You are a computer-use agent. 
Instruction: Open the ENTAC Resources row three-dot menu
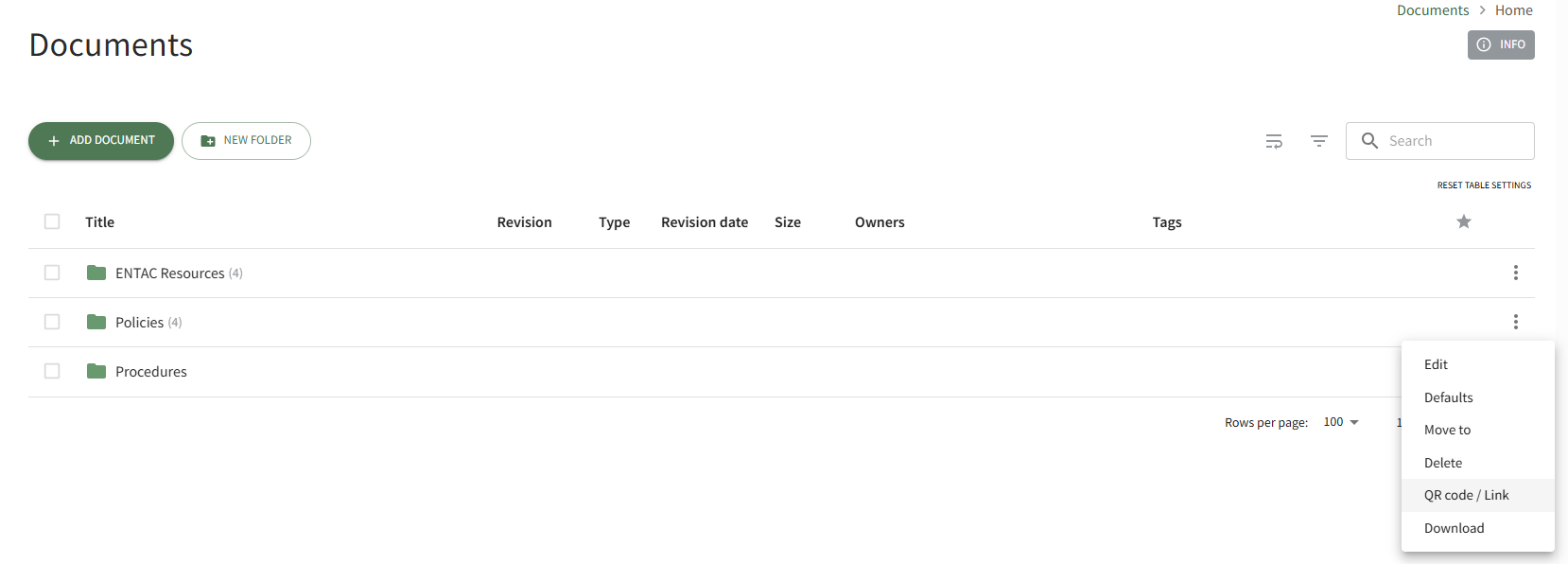click(x=1515, y=273)
